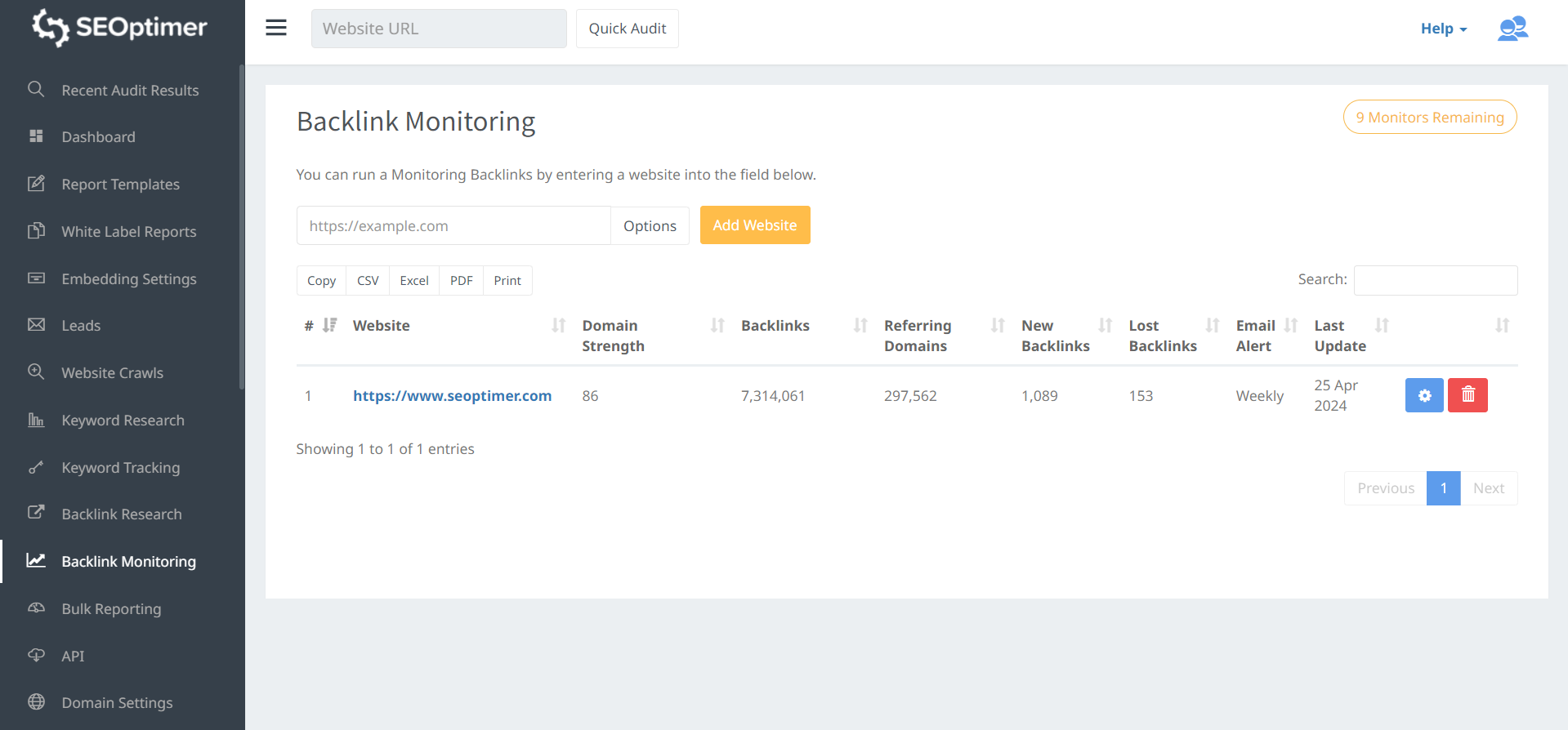Viewport: 1568px width, 730px height.
Task: Delete the seoptimer.com monitor with trash icon
Action: [x=1467, y=395]
